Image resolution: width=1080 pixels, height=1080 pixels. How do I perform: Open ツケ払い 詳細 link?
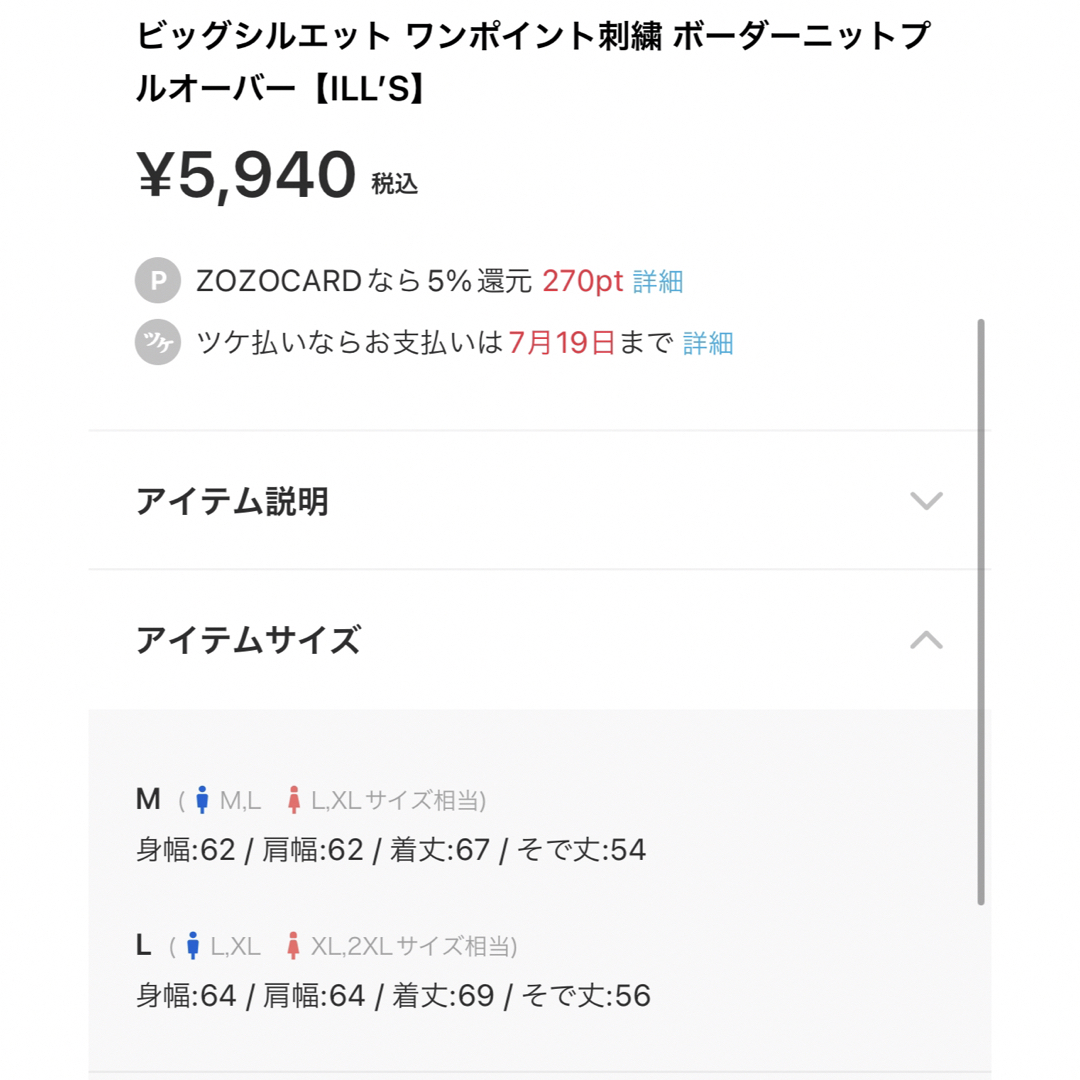pos(708,342)
